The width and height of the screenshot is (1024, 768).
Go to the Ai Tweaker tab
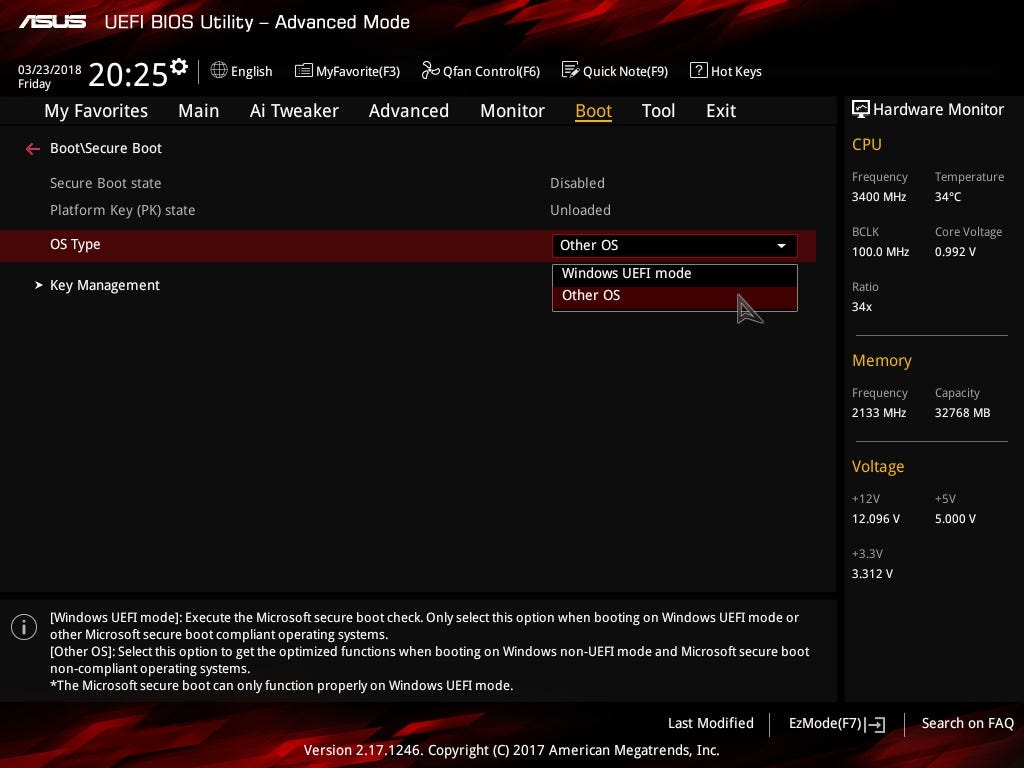click(x=294, y=111)
